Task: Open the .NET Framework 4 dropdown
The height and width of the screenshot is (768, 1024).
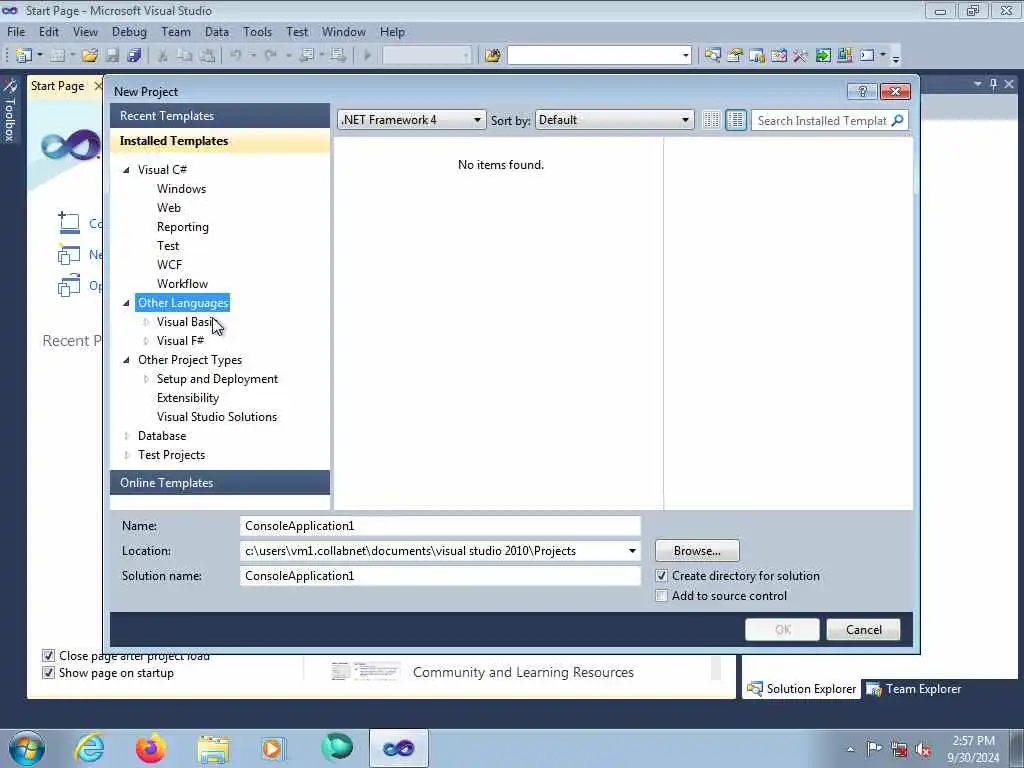Action: (x=411, y=120)
